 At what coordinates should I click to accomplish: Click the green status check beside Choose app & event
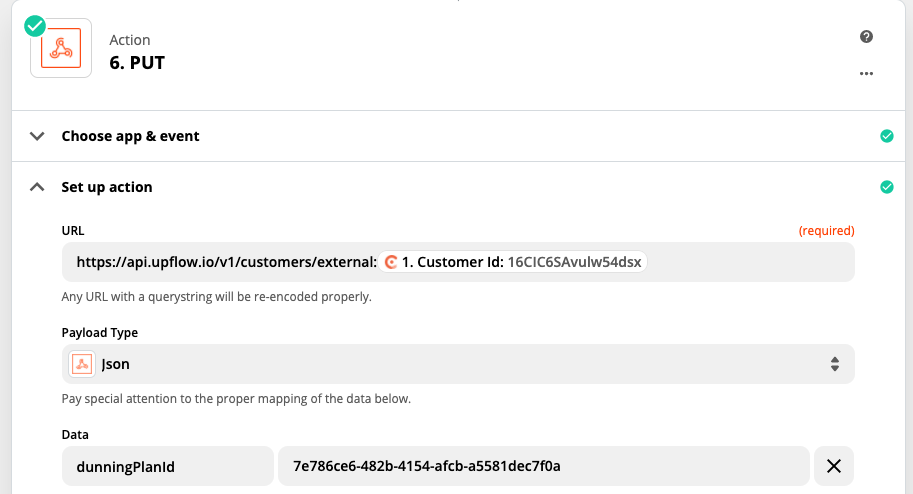tap(886, 136)
